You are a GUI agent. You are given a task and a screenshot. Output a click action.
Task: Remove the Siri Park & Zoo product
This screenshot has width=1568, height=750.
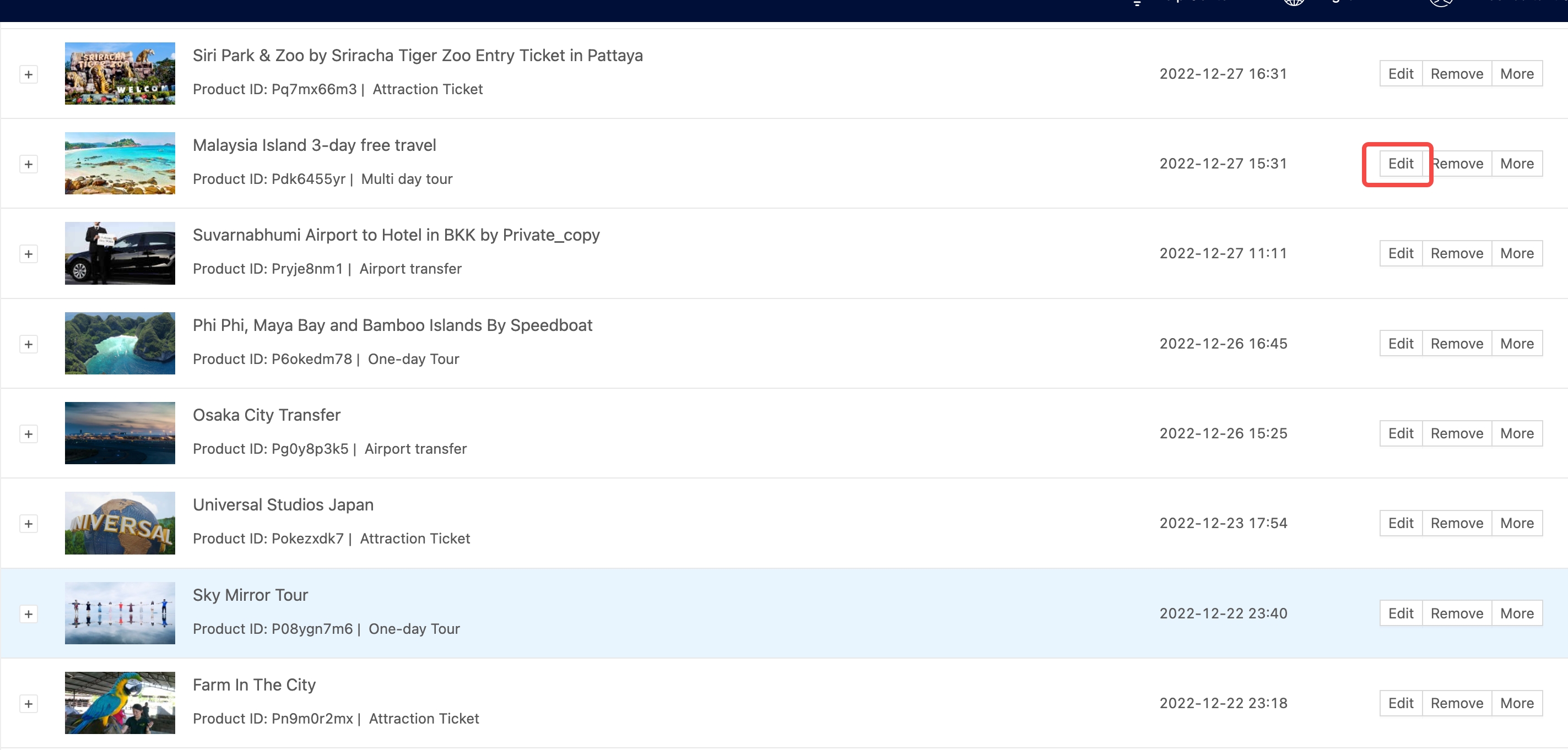(1456, 74)
